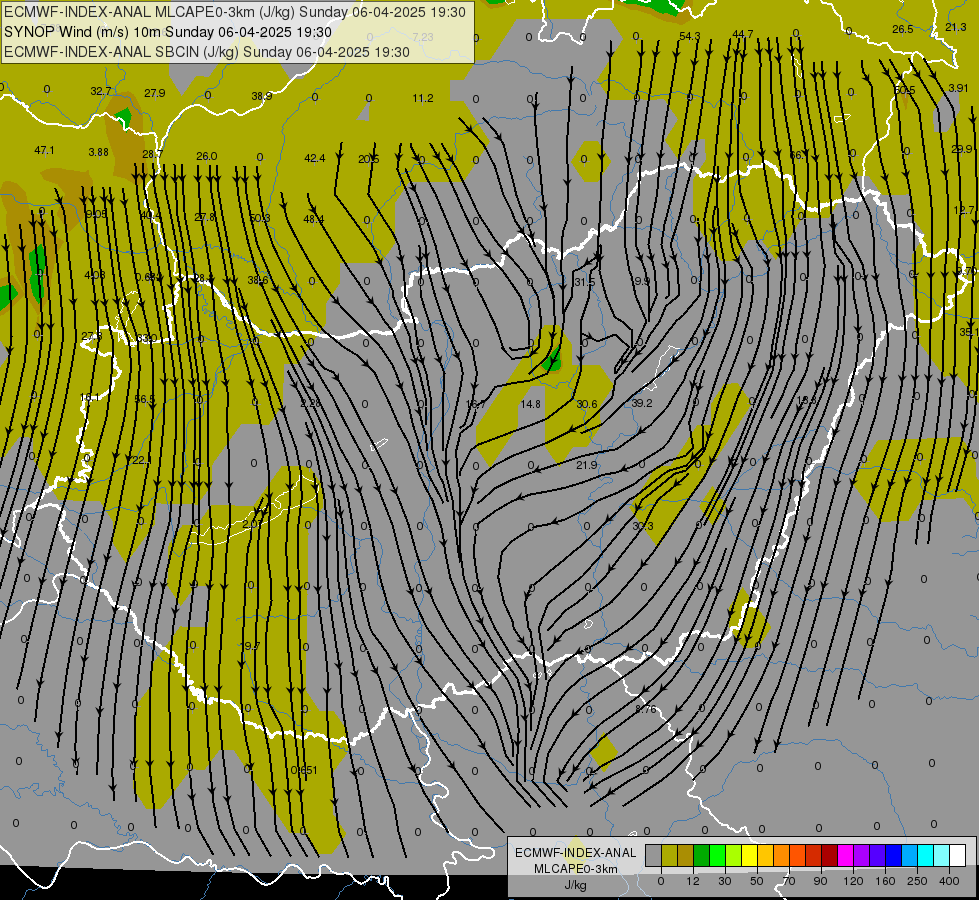Click the legend tick label 120

coord(853,881)
